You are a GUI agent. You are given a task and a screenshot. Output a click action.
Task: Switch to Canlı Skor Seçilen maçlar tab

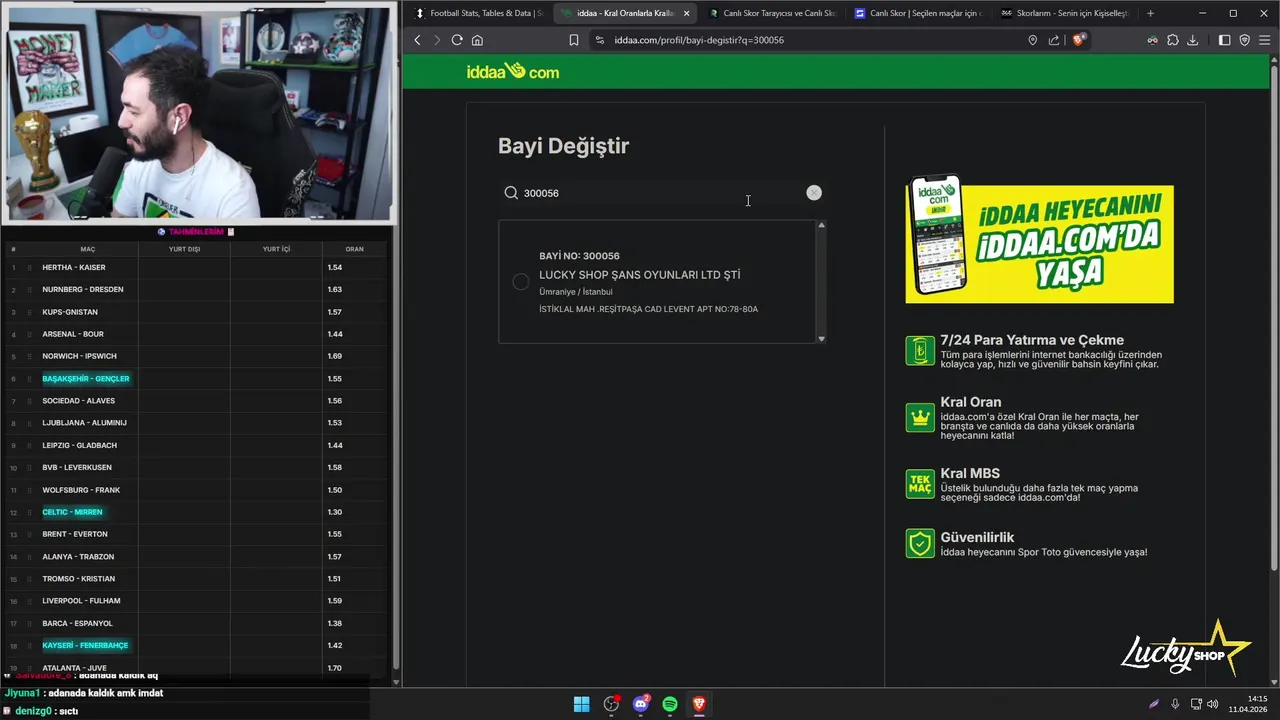coord(917,13)
